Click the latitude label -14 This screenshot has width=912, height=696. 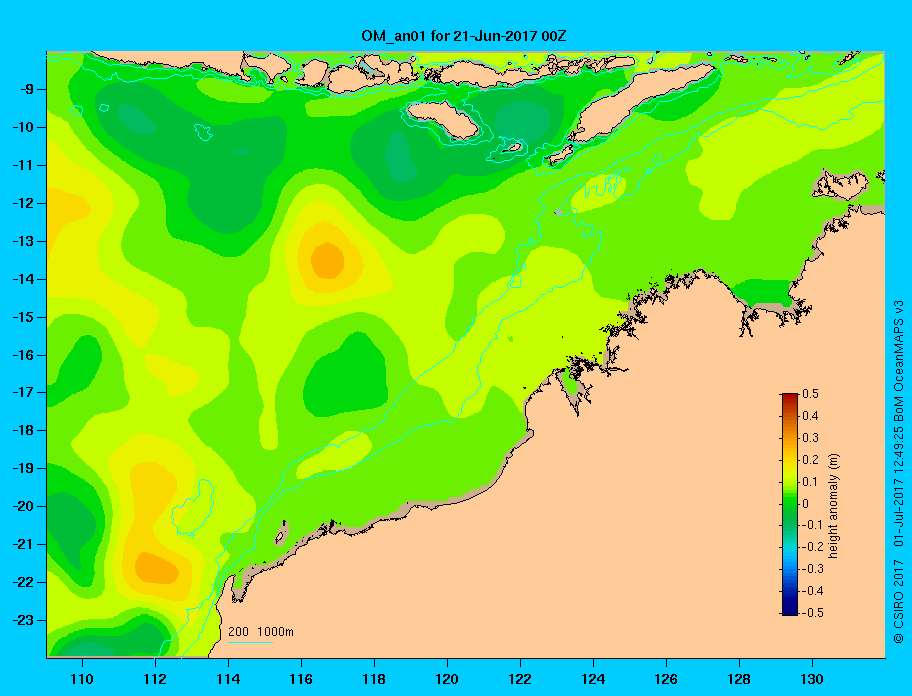pyautogui.click(x=27, y=279)
